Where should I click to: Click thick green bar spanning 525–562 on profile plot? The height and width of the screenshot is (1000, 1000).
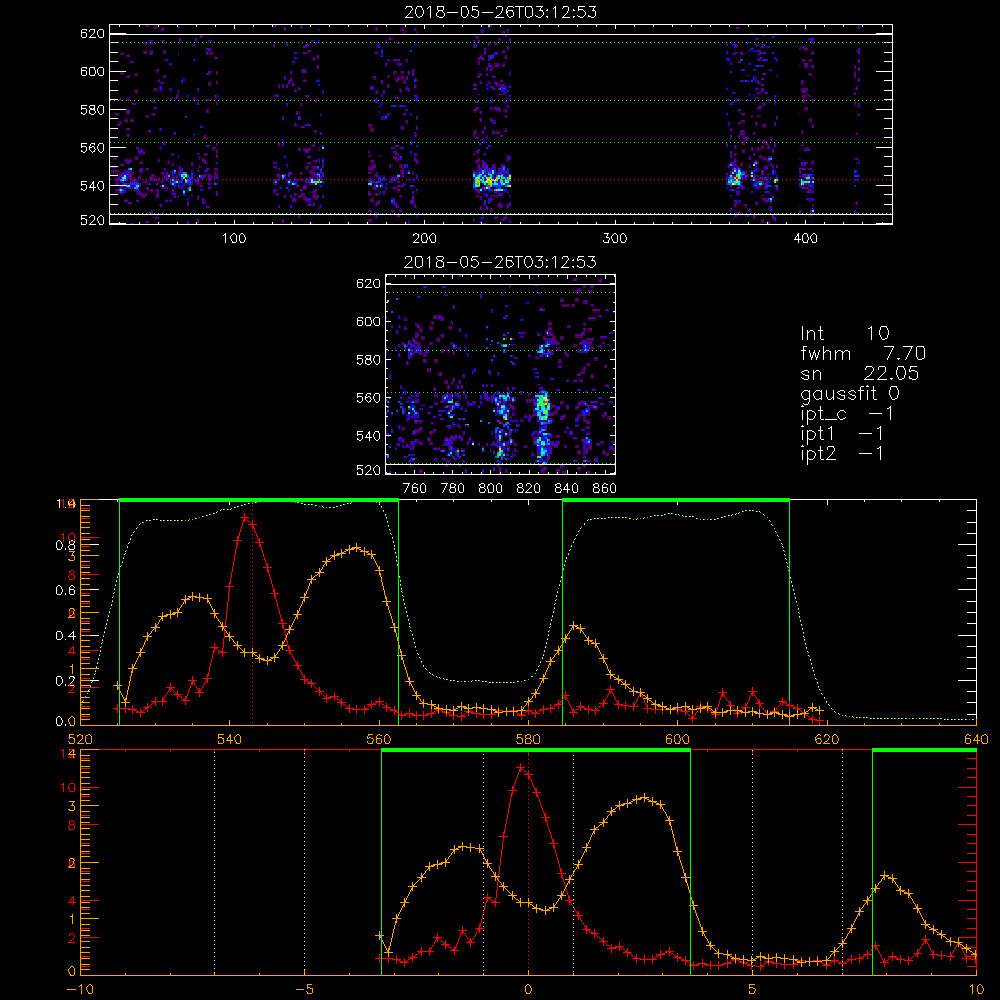click(x=259, y=501)
